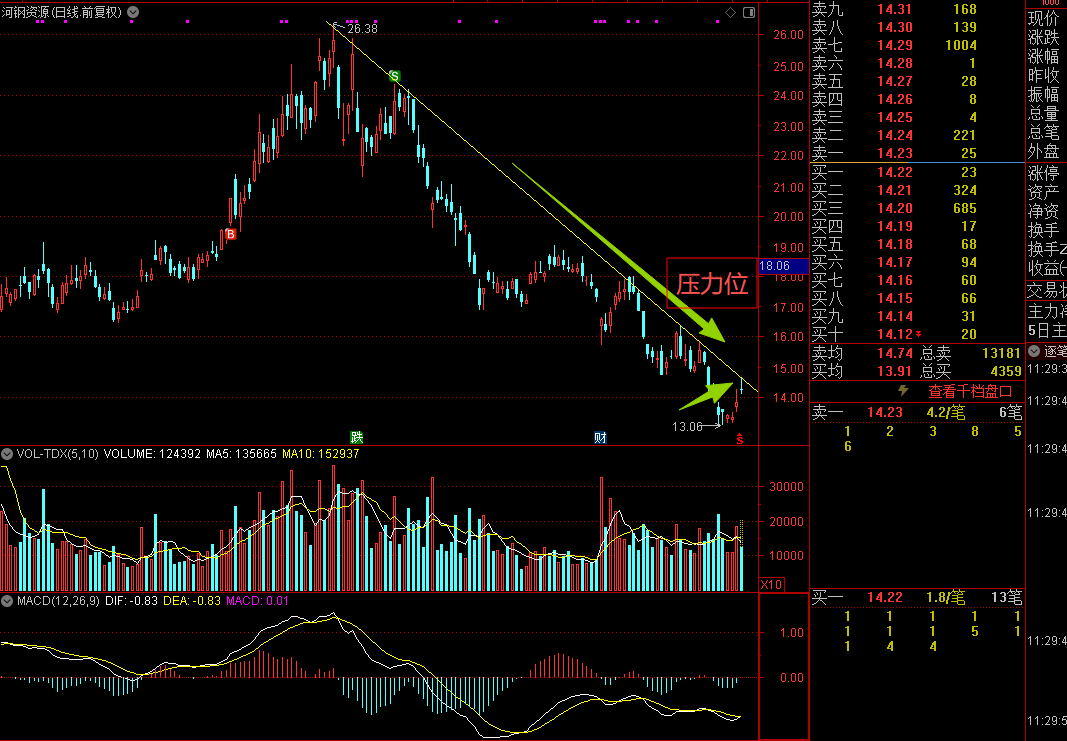
Task: Click the red down arrow beside 14.12
Action: point(919,334)
